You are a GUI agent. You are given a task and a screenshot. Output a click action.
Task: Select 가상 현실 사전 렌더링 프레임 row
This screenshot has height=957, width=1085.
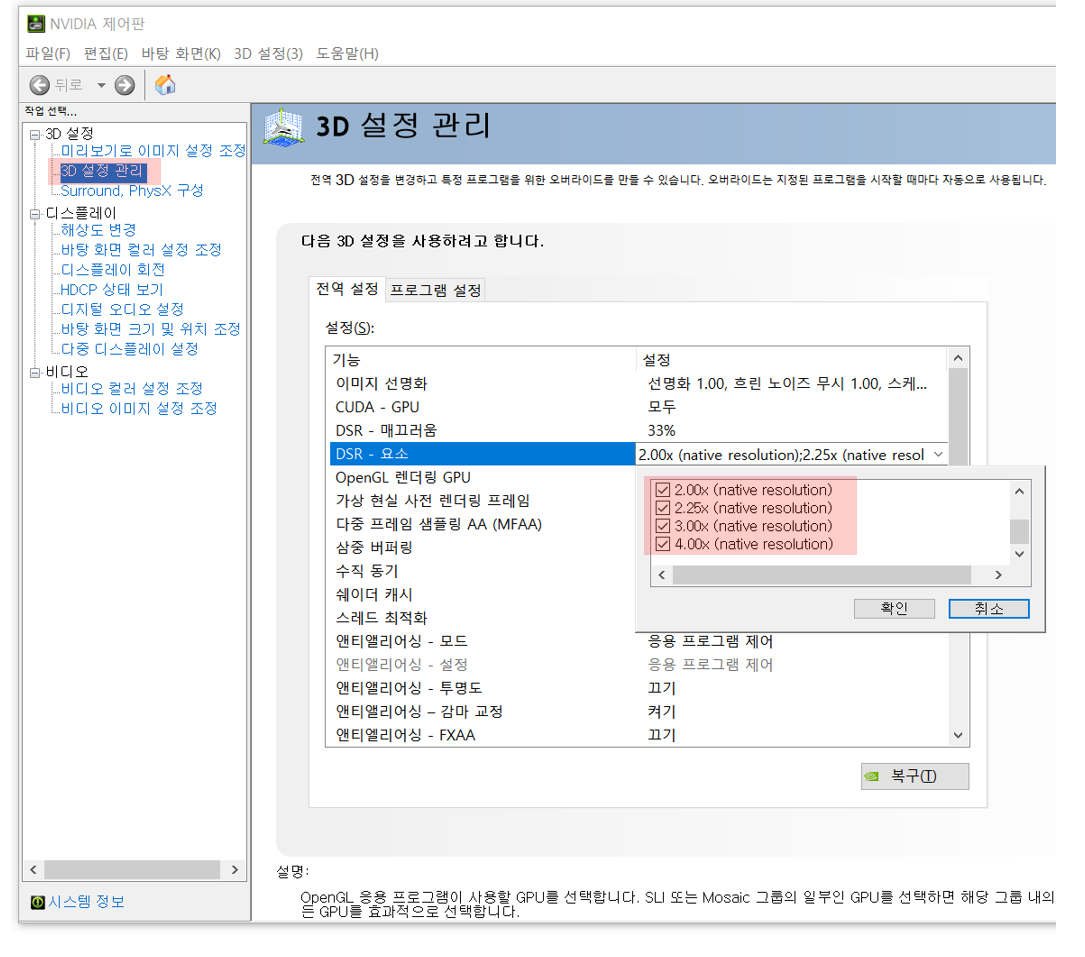coord(482,501)
